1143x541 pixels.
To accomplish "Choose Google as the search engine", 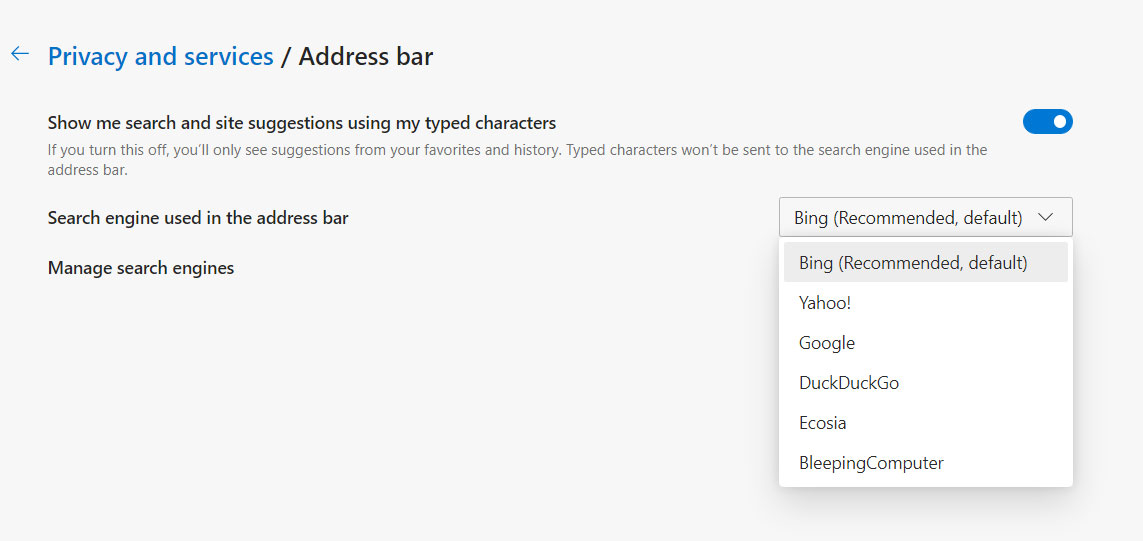I will (926, 343).
